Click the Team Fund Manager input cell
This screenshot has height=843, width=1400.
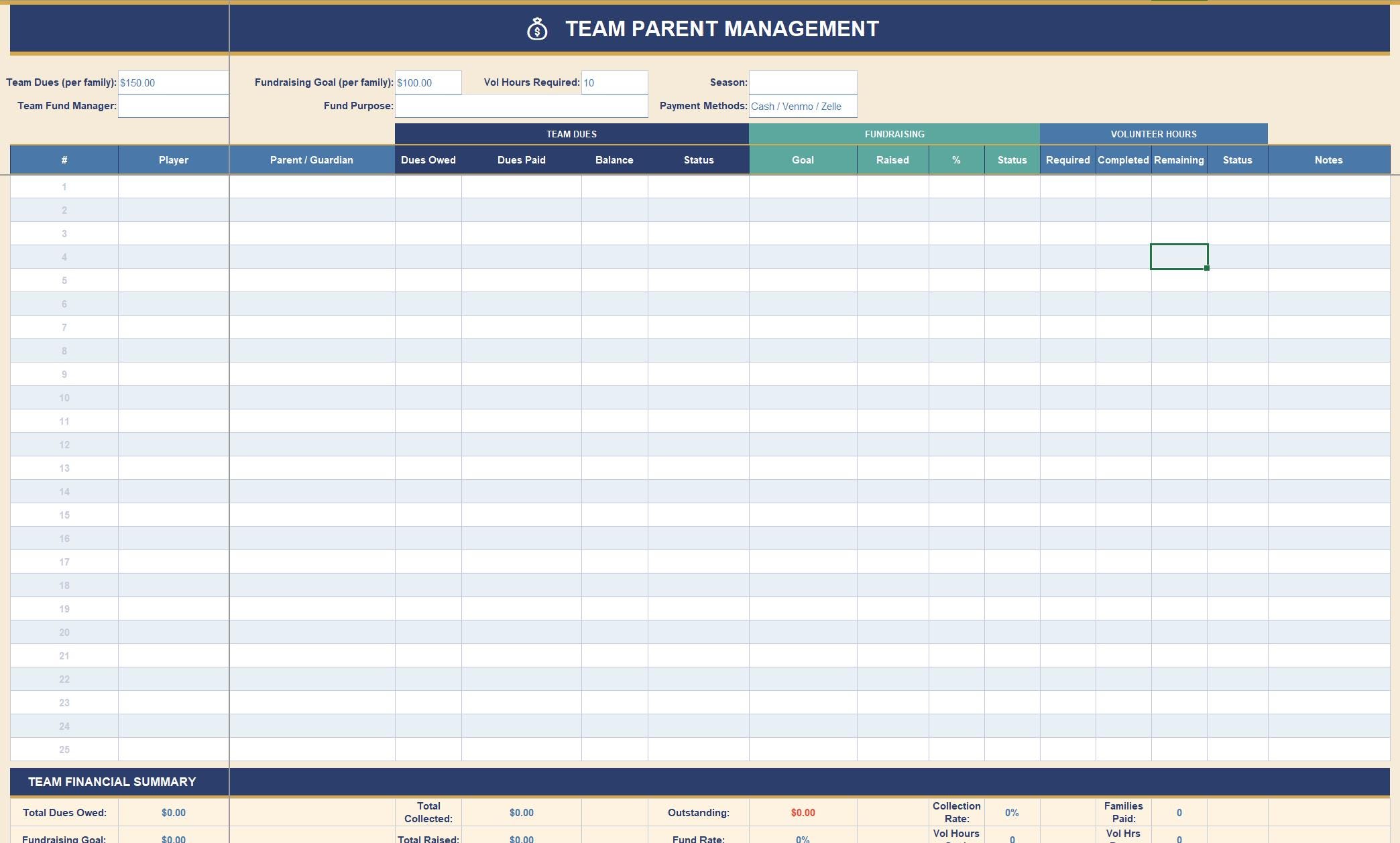click(x=174, y=106)
